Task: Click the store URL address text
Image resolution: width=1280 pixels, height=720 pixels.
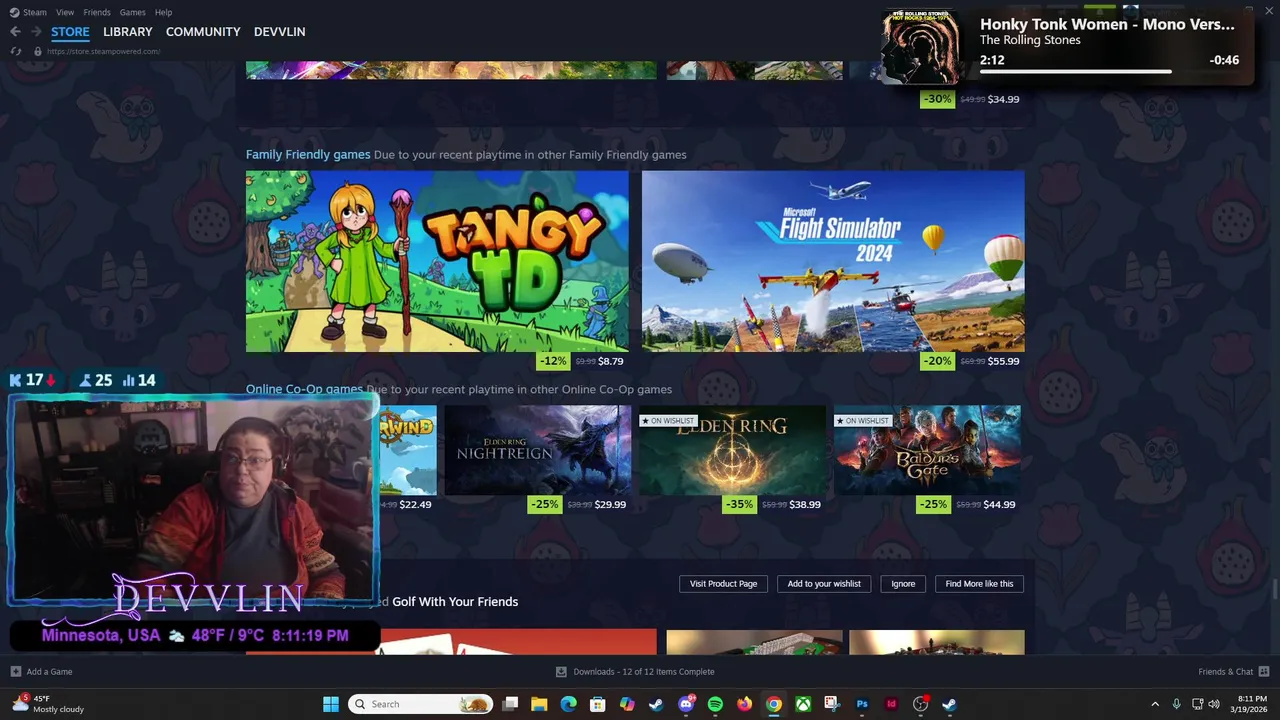Action: click(104, 51)
